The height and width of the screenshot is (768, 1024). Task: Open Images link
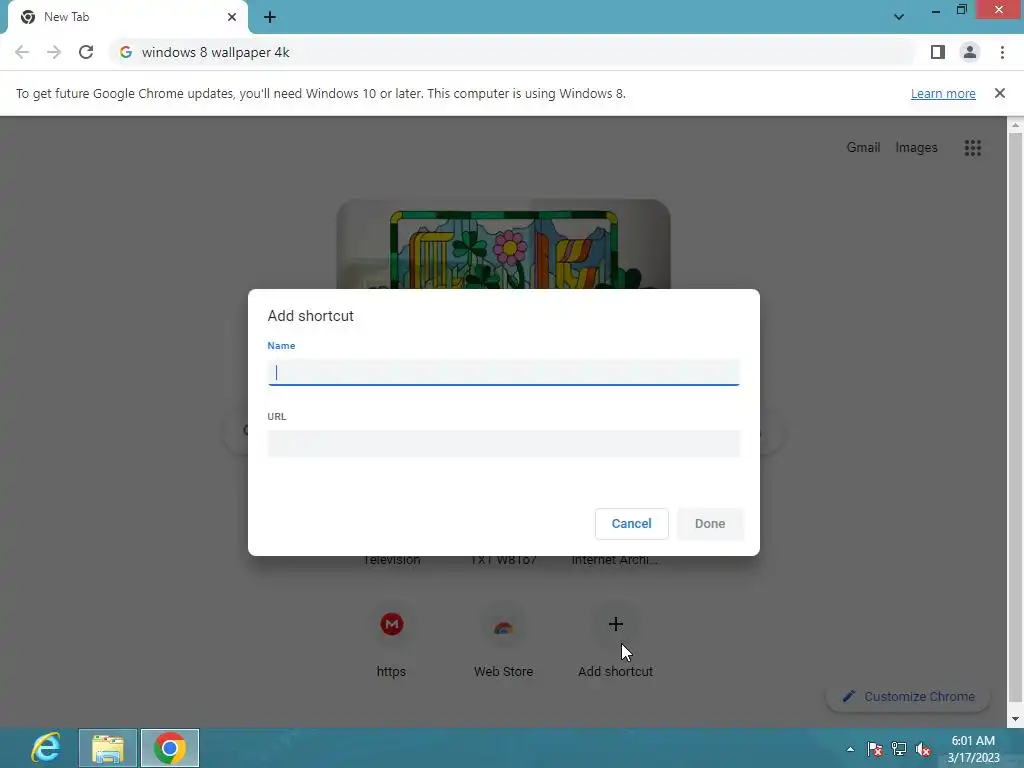tap(916, 148)
